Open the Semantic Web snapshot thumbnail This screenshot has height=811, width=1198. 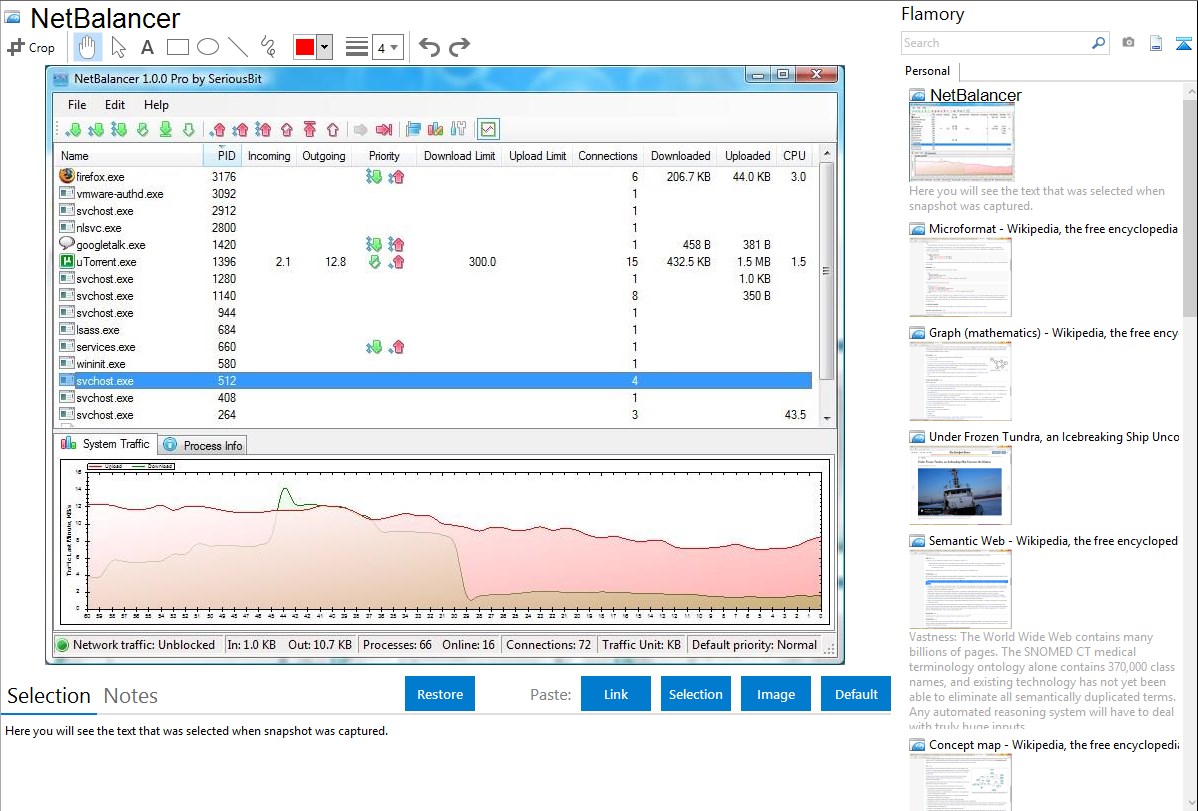960,589
